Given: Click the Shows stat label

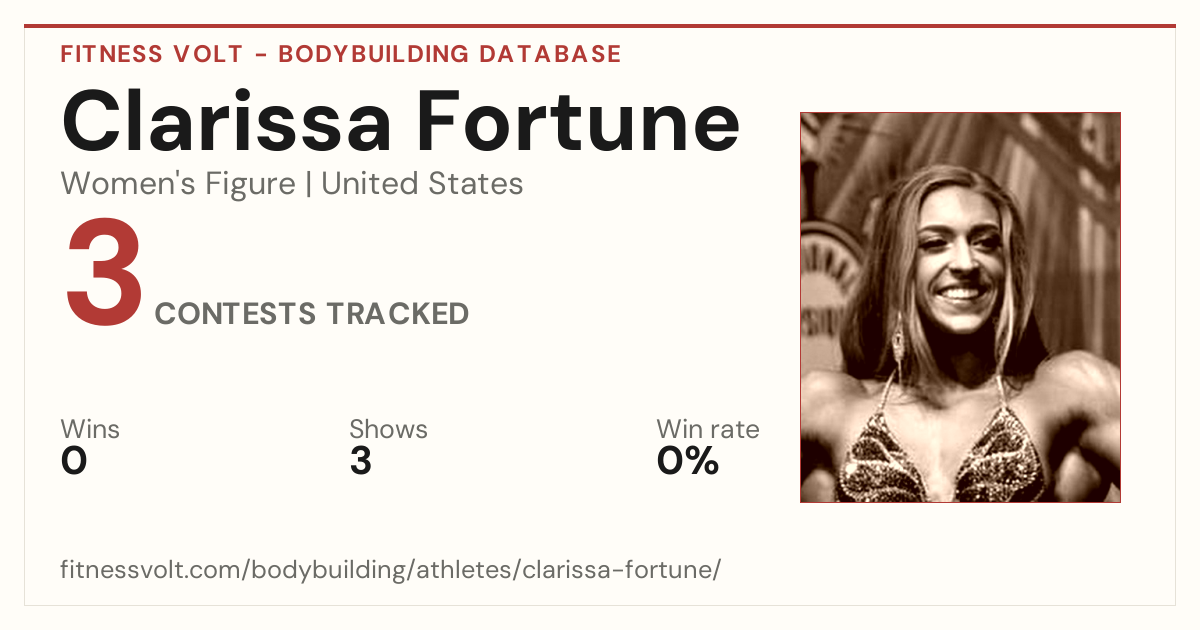Looking at the screenshot, I should (x=388, y=430).
